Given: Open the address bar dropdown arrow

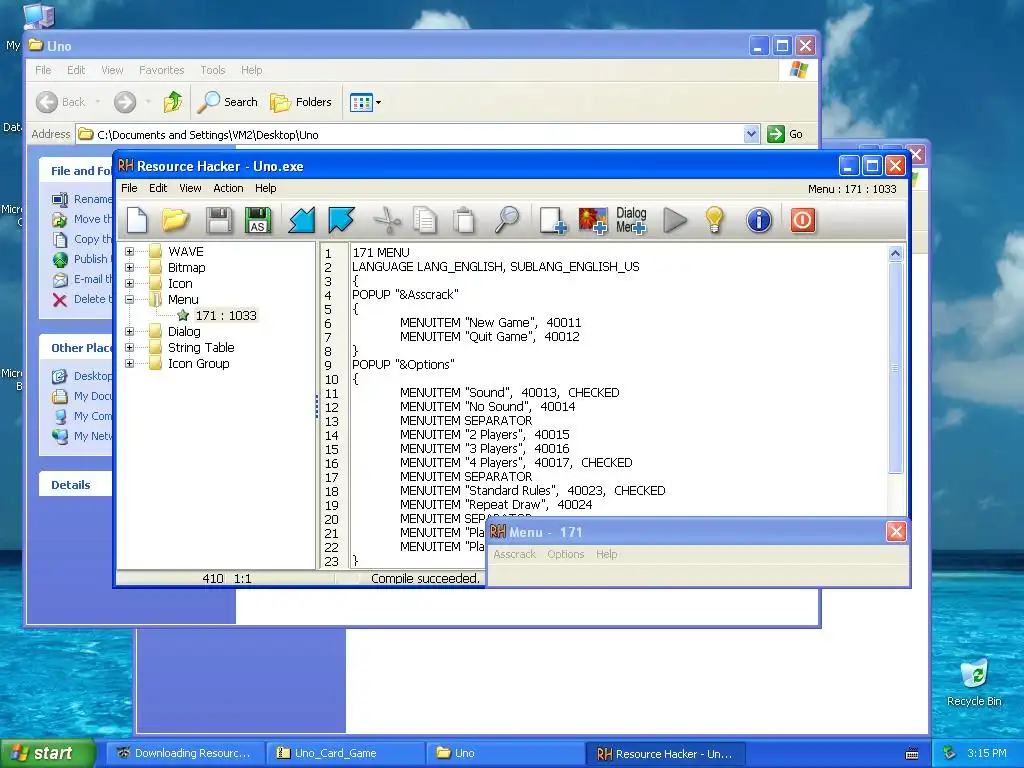Looking at the screenshot, I should tap(751, 135).
